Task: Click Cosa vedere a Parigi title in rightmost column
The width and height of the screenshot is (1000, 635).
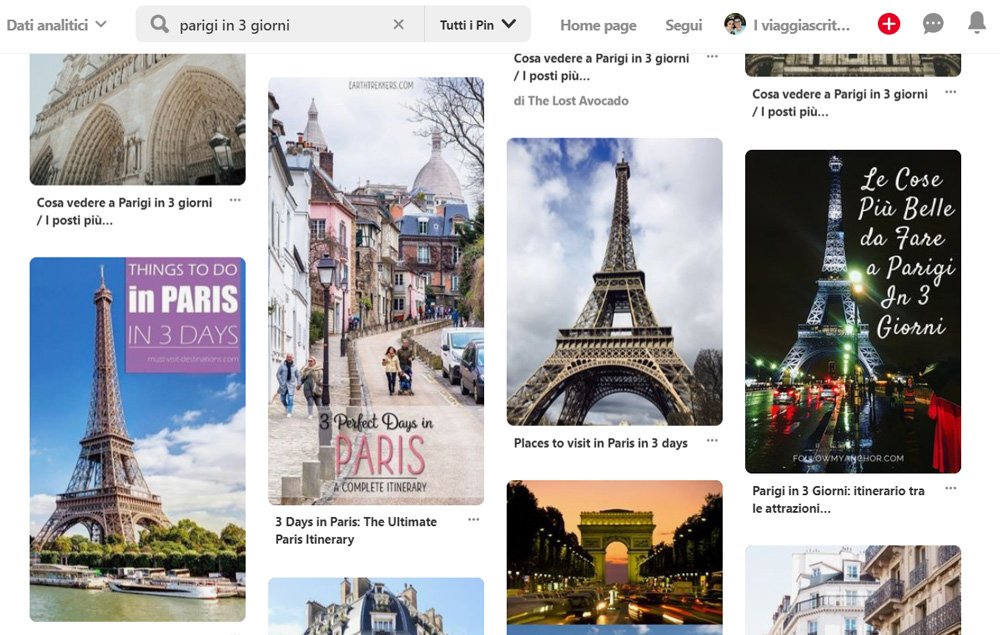Action: 840,103
